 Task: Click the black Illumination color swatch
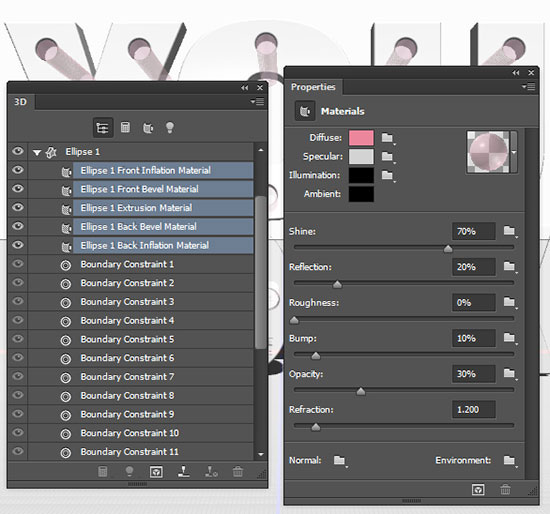[x=361, y=175]
